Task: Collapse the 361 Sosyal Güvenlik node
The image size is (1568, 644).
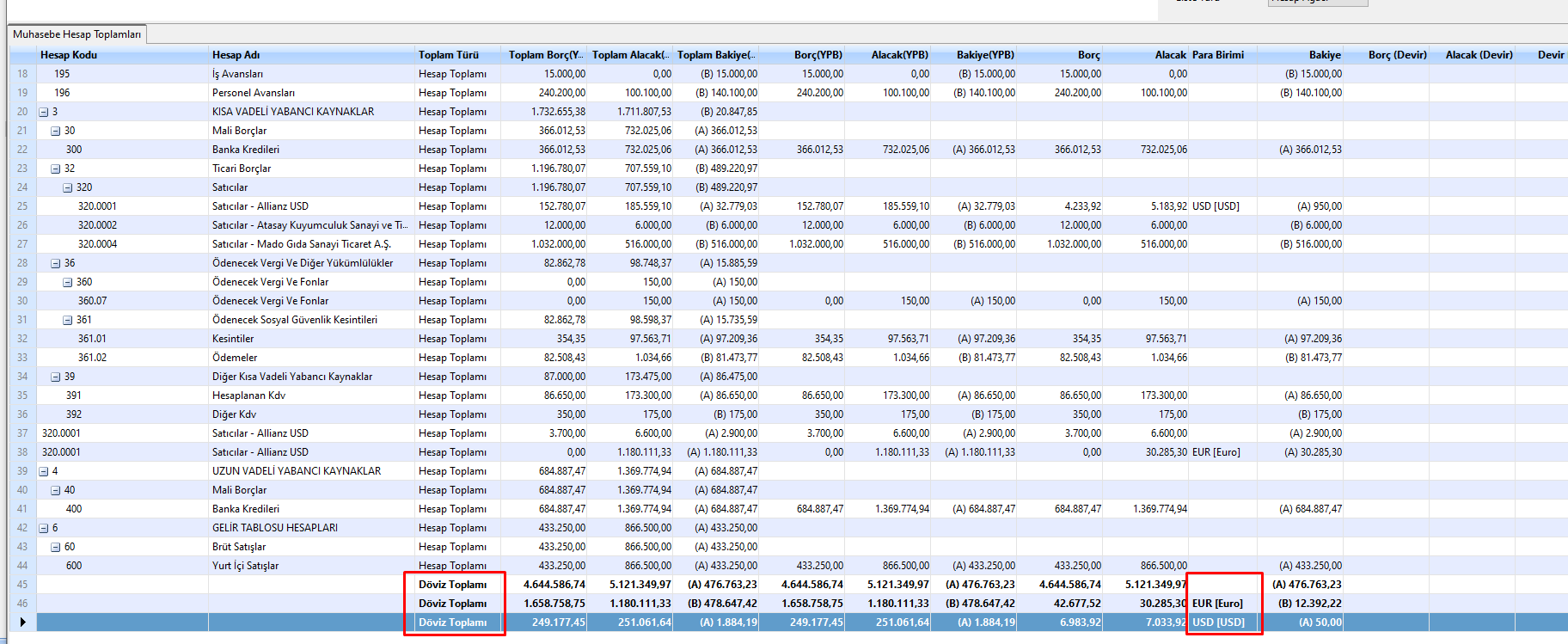Action: pos(68,320)
